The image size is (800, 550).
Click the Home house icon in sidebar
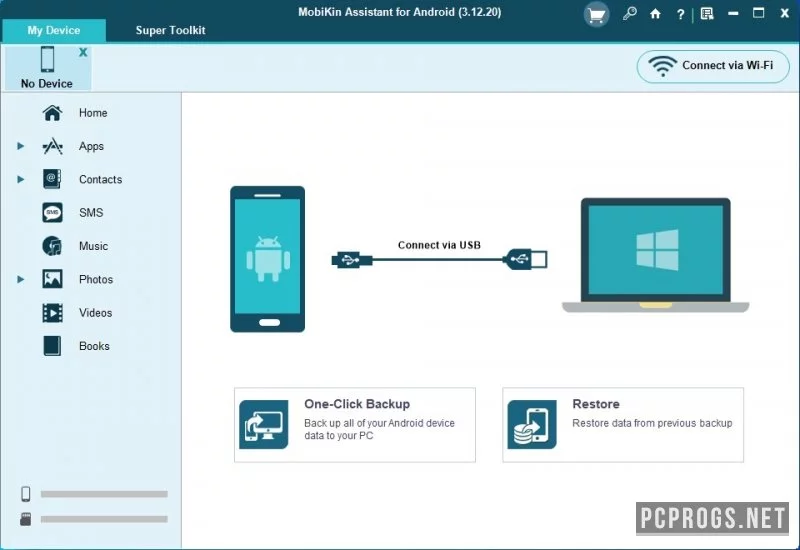tap(53, 113)
